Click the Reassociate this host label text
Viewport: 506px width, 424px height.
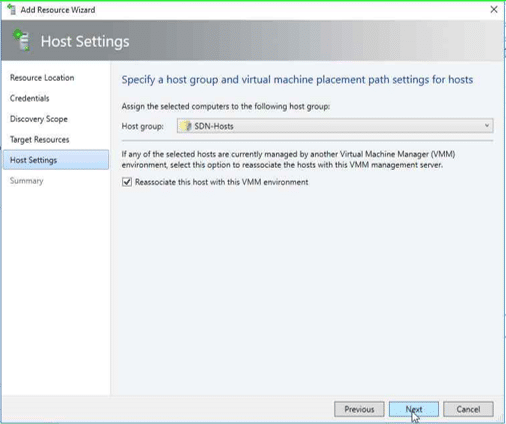pos(221,182)
